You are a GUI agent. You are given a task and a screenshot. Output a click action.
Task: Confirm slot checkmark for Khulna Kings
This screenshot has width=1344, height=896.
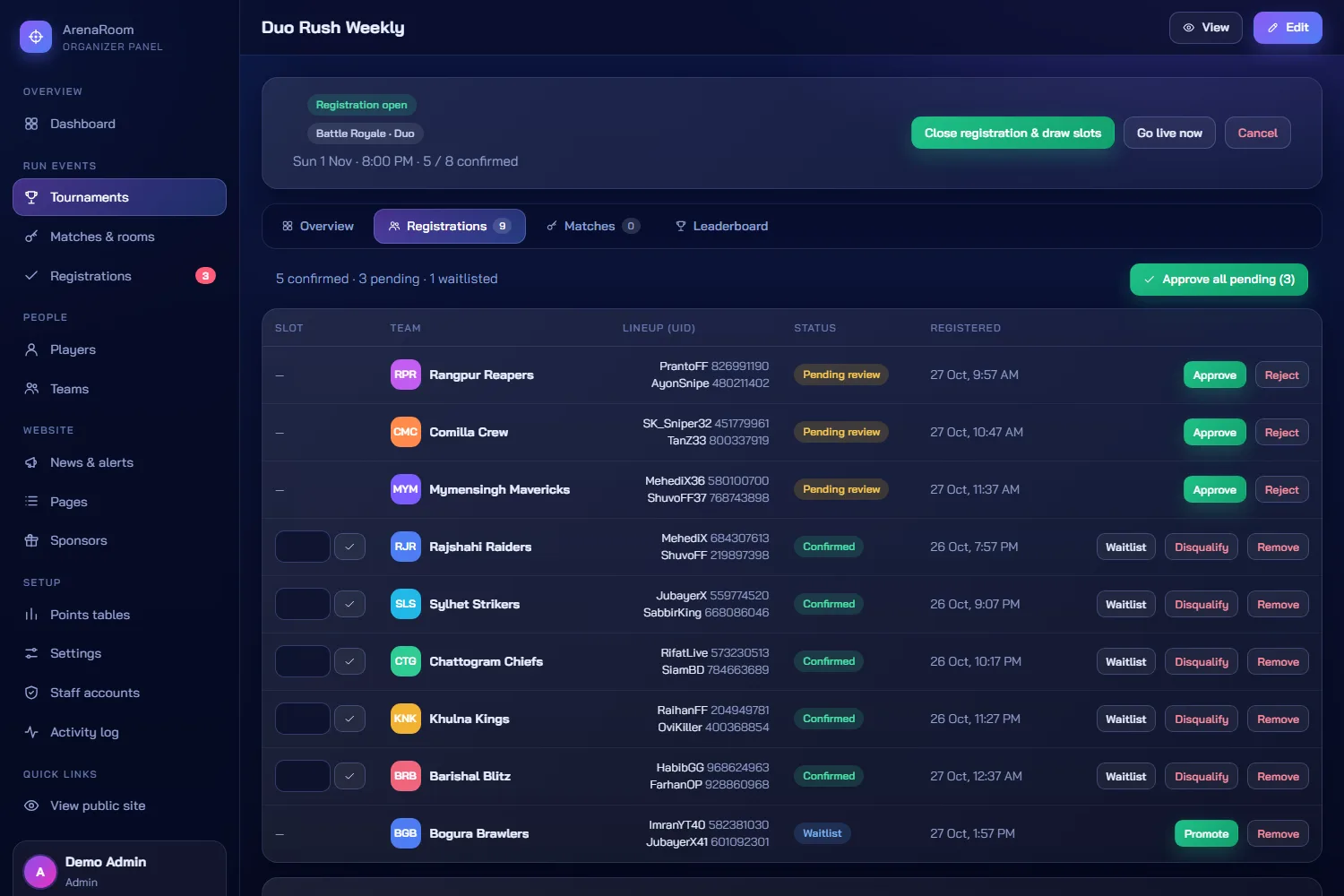coord(349,719)
